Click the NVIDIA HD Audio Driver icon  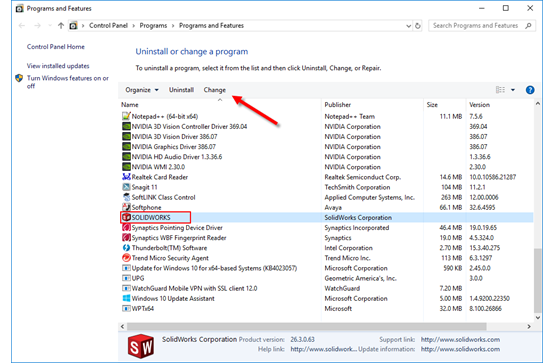pyautogui.click(x=126, y=157)
